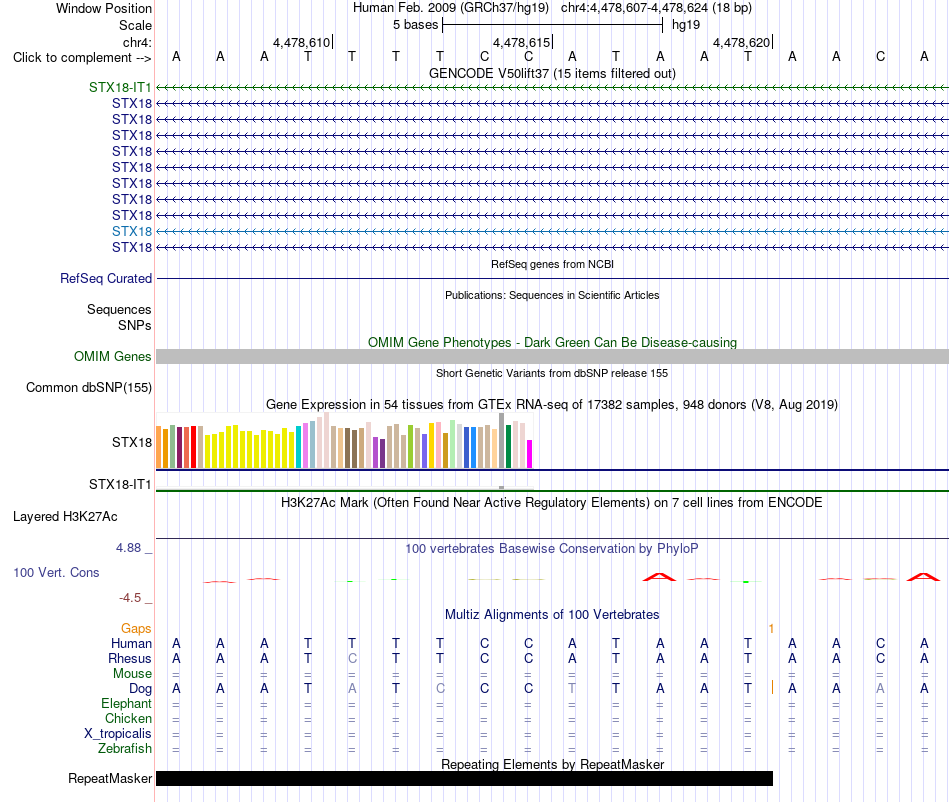The image size is (950, 802).
Task: Click the orange insertion bar in Dog row
Action: click(772, 688)
